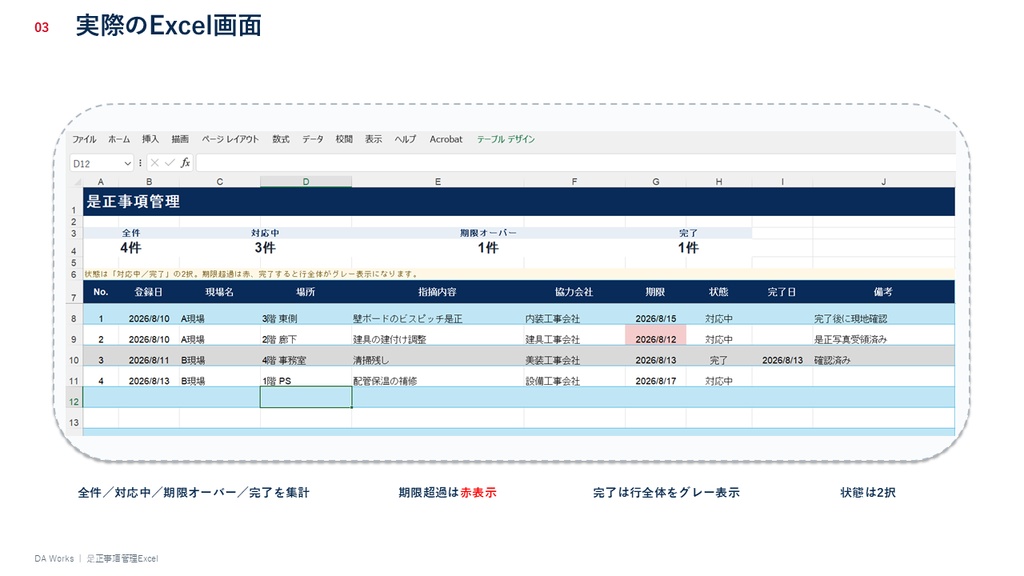Click the red deadline cell 2026/8/12
This screenshot has width=1024, height=576.
(656, 336)
